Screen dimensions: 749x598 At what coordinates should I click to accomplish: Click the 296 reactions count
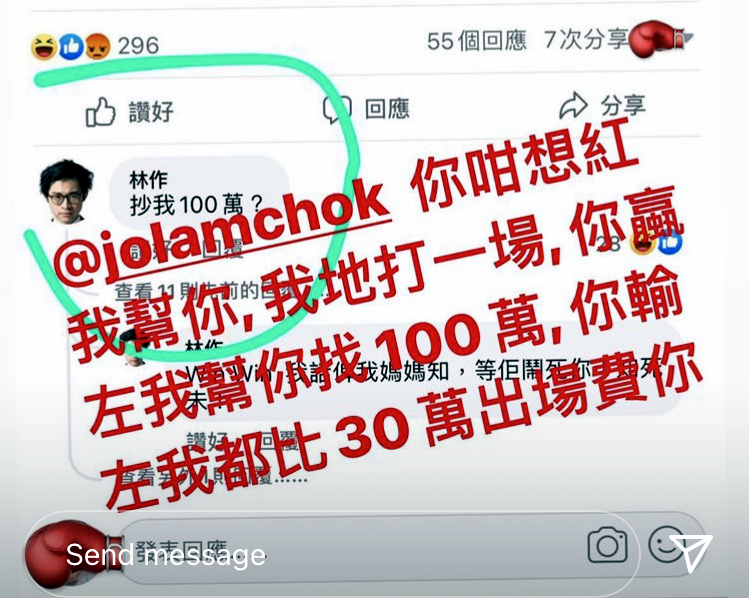click(138, 46)
